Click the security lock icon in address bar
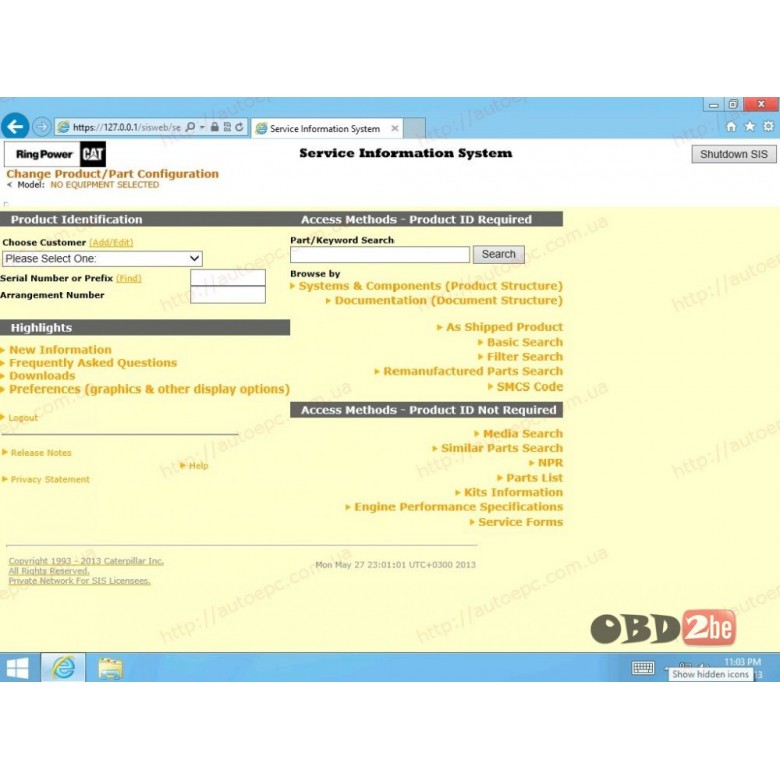This screenshot has width=780, height=780. point(214,127)
